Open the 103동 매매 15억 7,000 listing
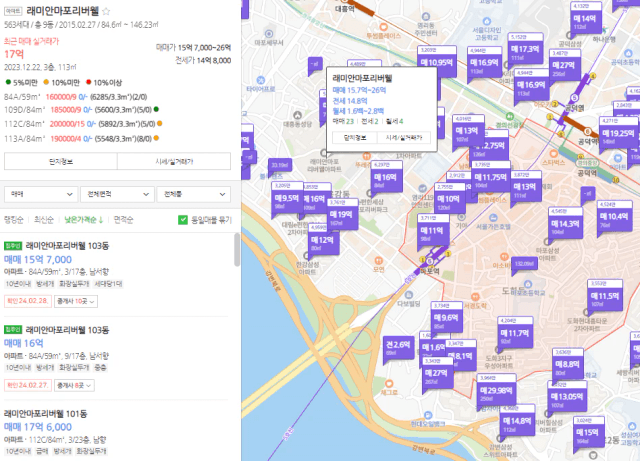 [116, 274]
